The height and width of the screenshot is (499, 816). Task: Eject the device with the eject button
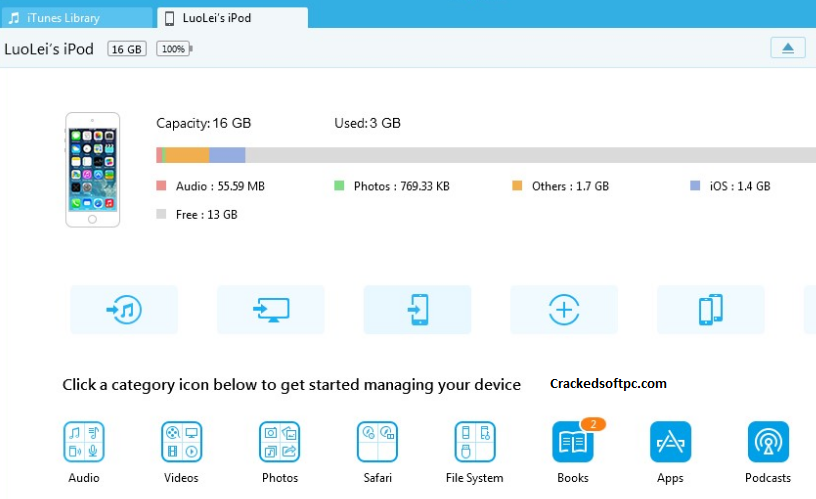(788, 48)
